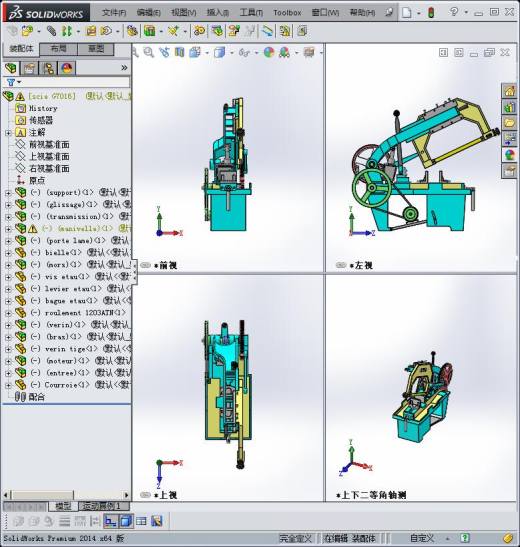The height and width of the screenshot is (547, 520).
Task: Open the 文件(F) menu
Action: click(114, 13)
